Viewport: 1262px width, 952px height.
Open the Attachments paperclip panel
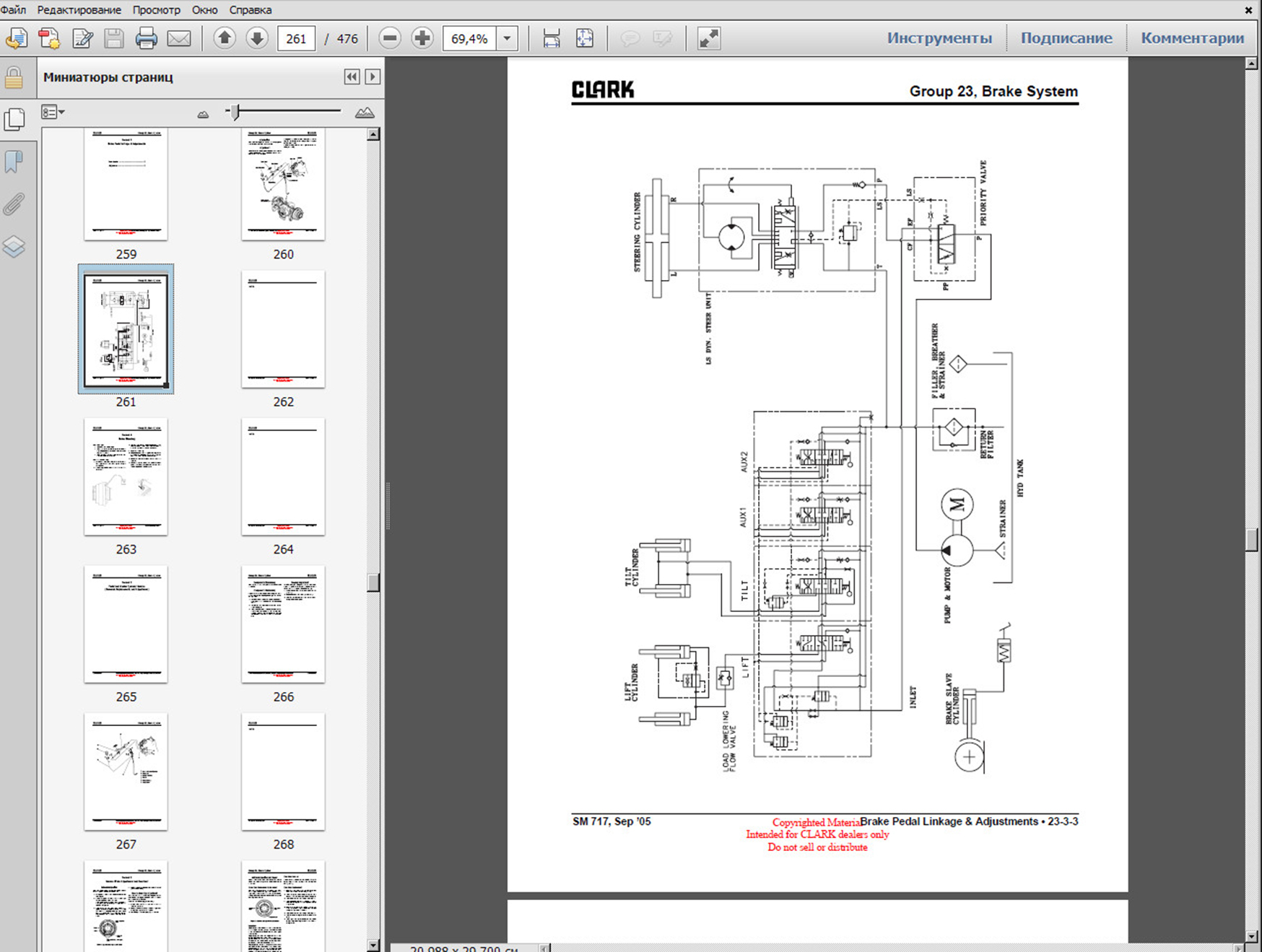[14, 204]
